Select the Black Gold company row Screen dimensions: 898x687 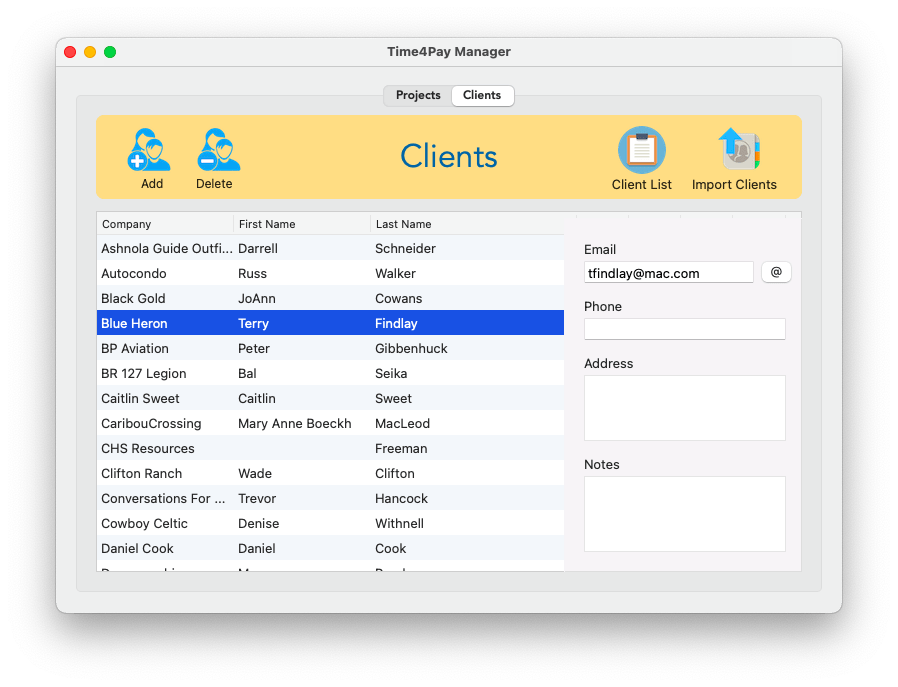tap(330, 298)
